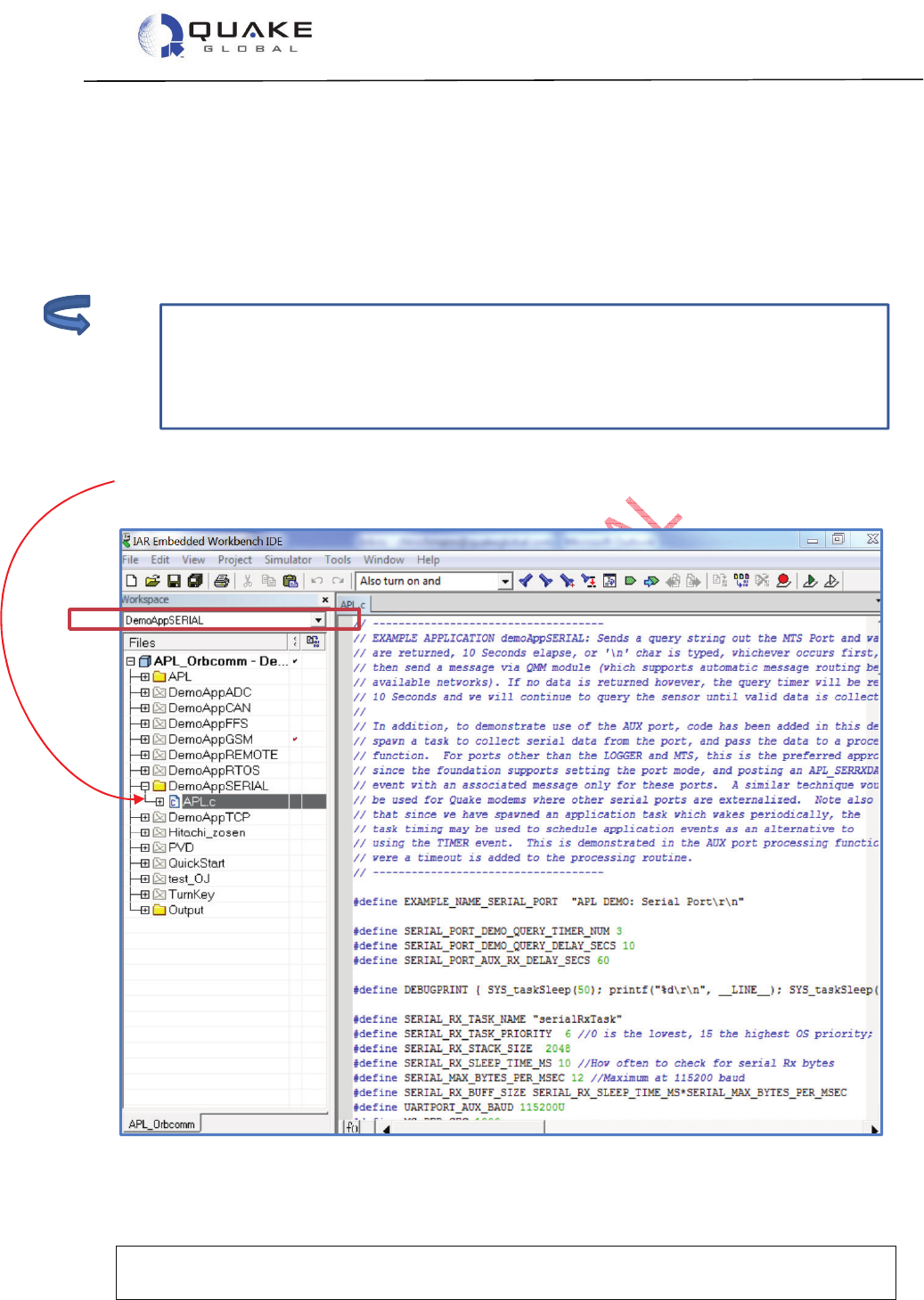Toggle breakpoint with red dot icon
The width and height of the screenshot is (924, 1300).
click(x=783, y=581)
